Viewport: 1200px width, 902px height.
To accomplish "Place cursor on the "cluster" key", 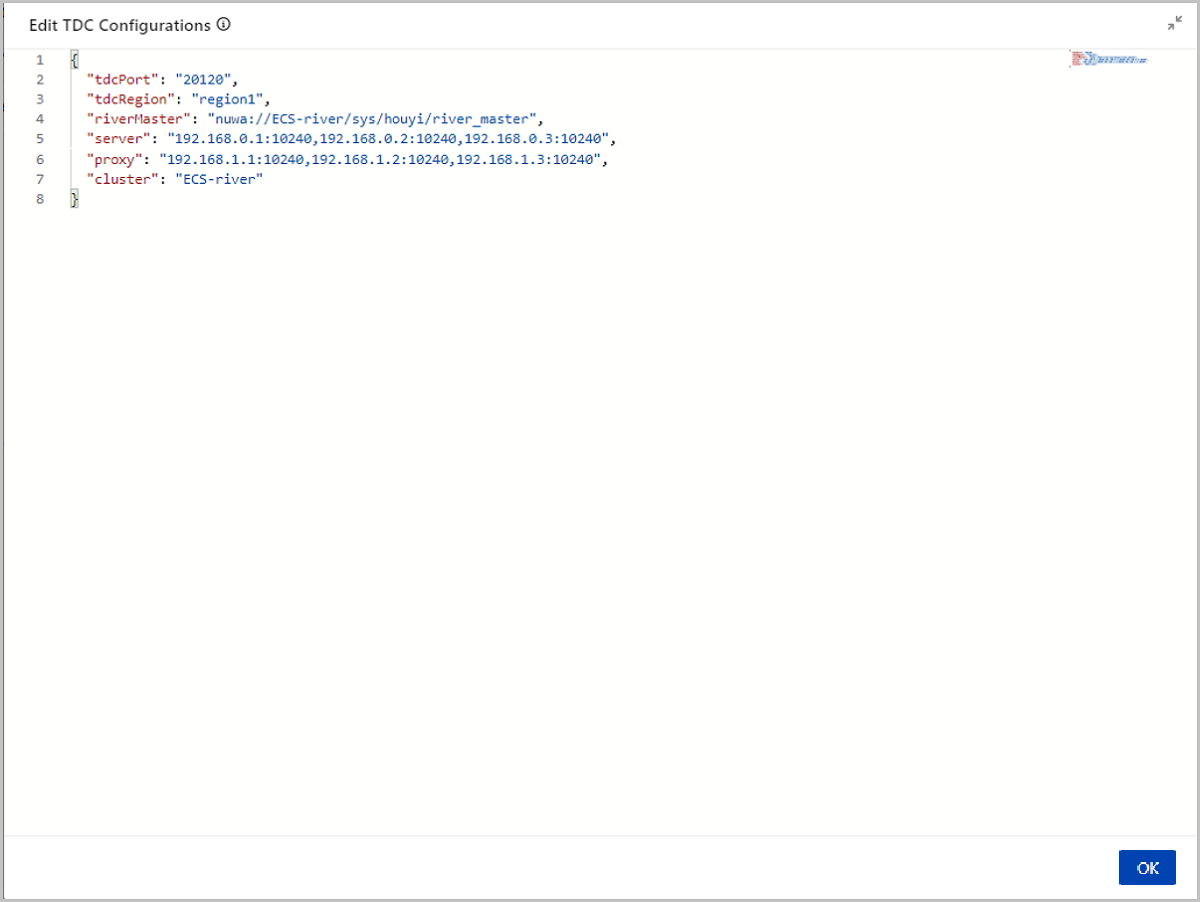I will point(121,179).
